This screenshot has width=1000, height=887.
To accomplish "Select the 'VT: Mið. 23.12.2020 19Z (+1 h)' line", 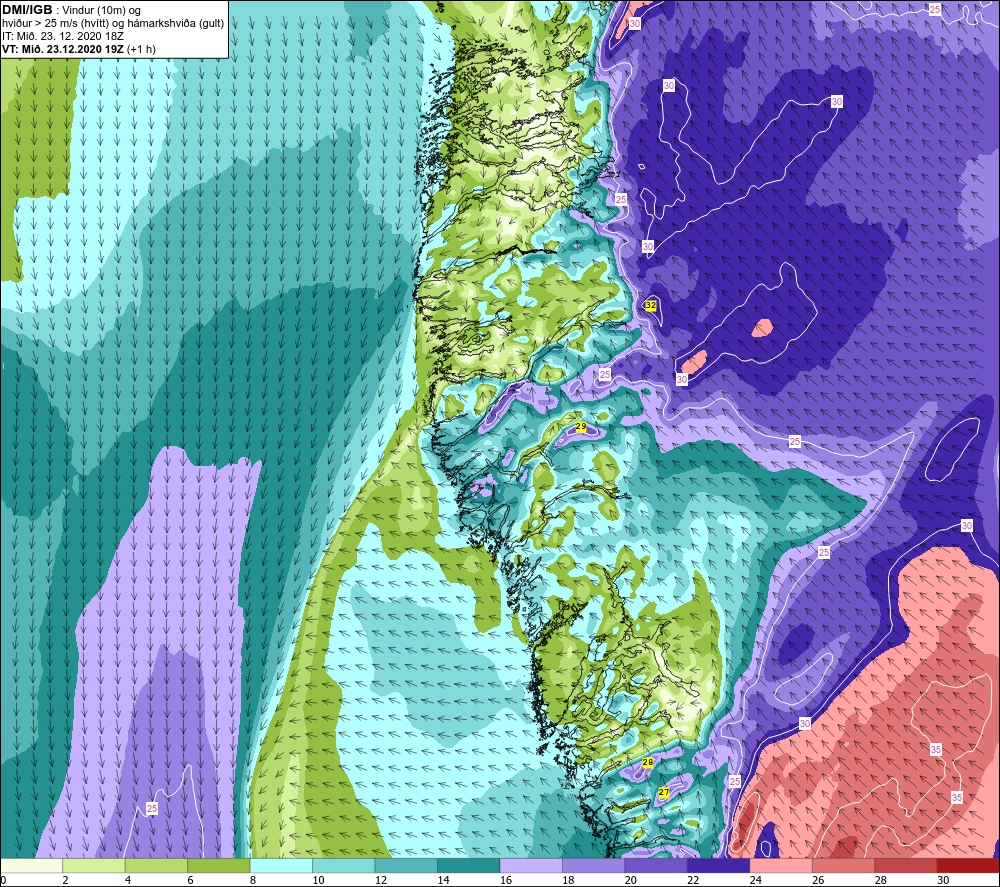I will [x=78, y=49].
